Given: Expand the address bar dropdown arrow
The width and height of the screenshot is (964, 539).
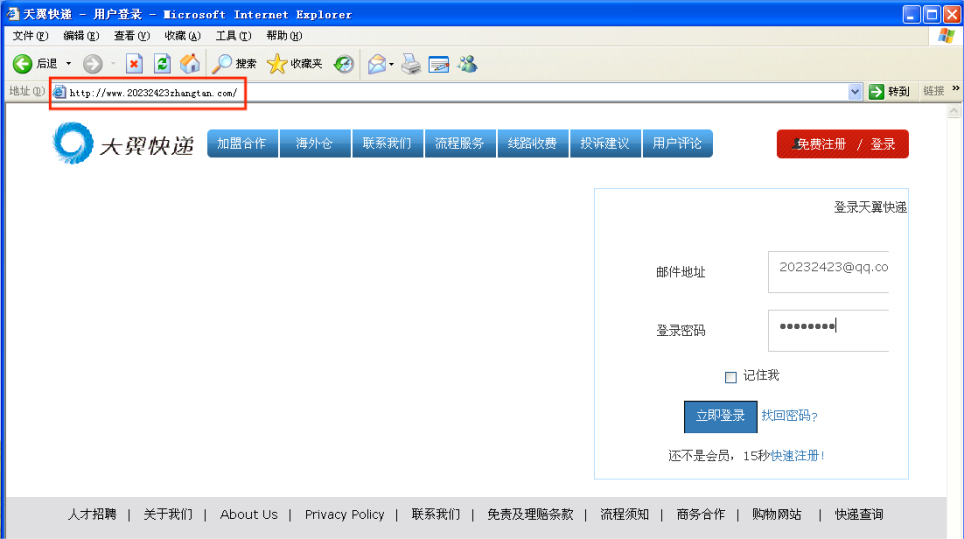Looking at the screenshot, I should 855,92.
